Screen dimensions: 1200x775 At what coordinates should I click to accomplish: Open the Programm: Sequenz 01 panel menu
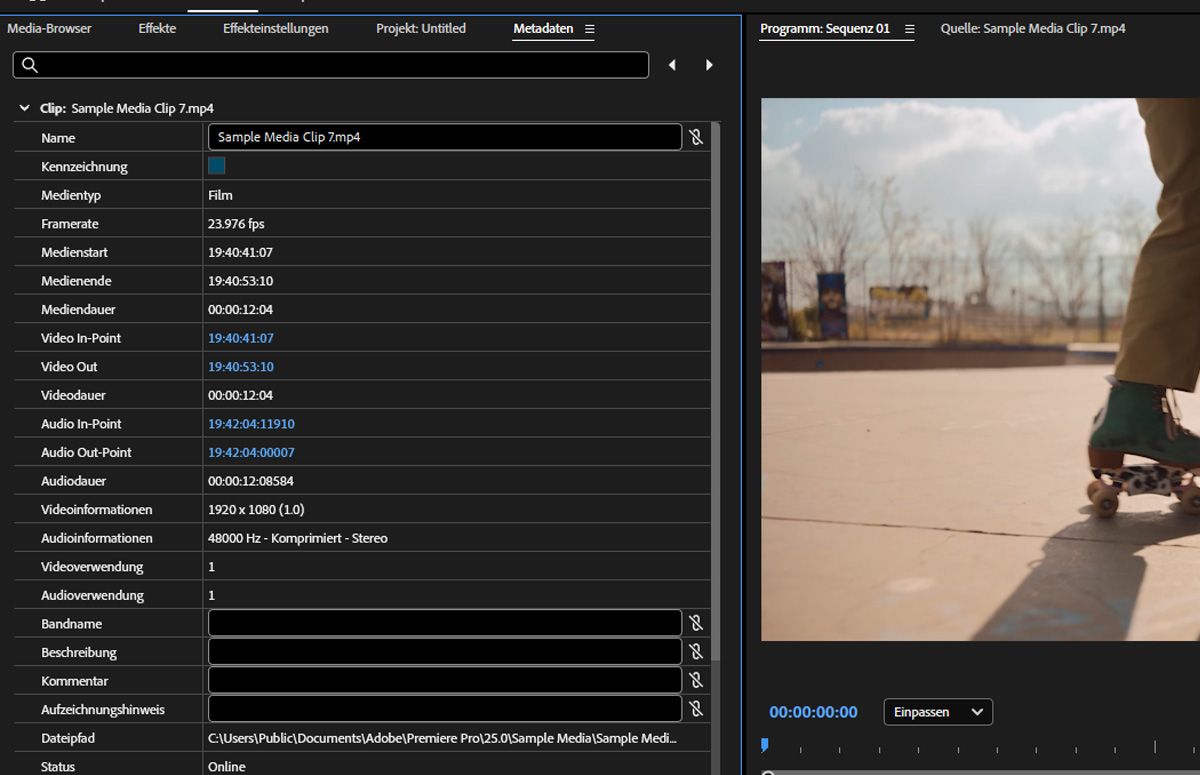coord(909,29)
